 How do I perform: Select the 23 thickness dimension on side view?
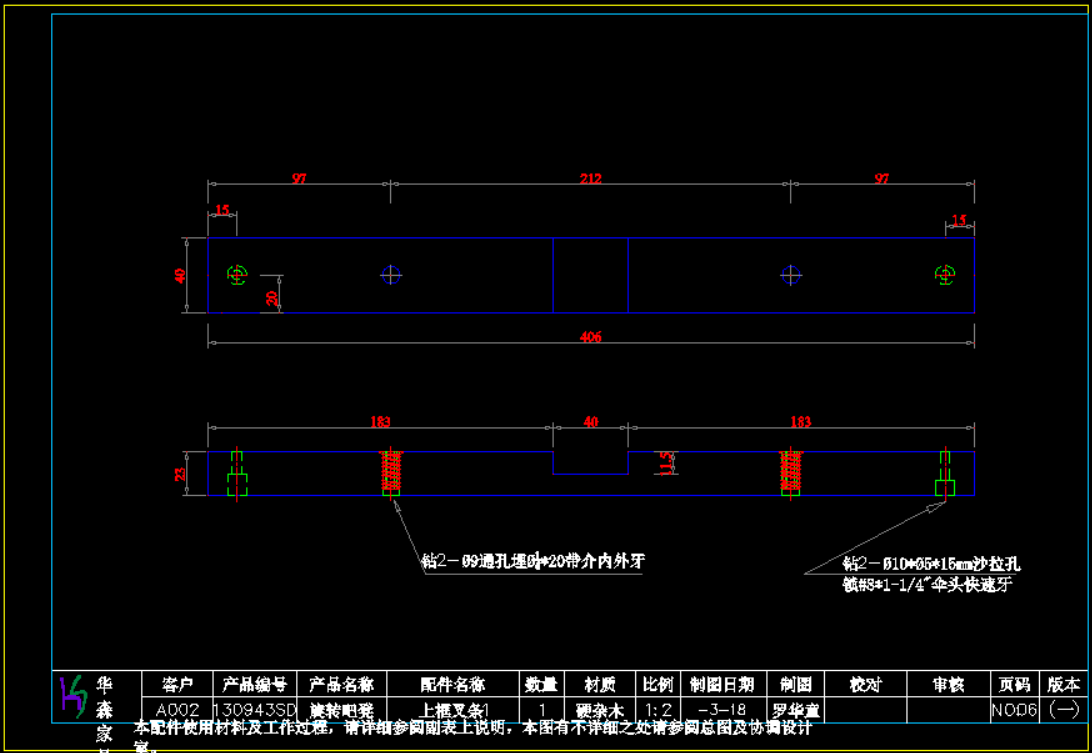(x=181, y=474)
